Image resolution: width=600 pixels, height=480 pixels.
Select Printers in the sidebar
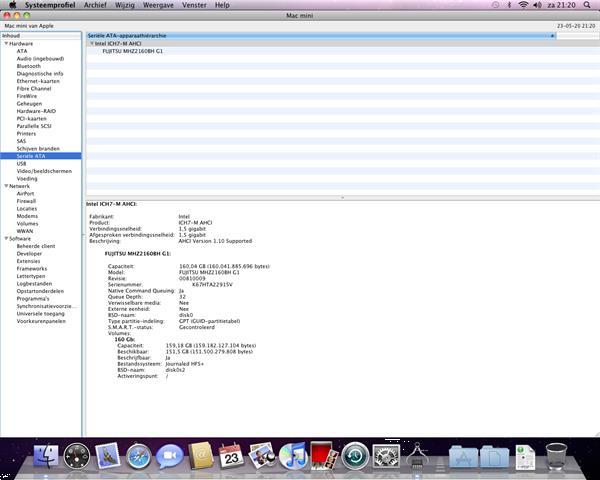tap(26, 134)
